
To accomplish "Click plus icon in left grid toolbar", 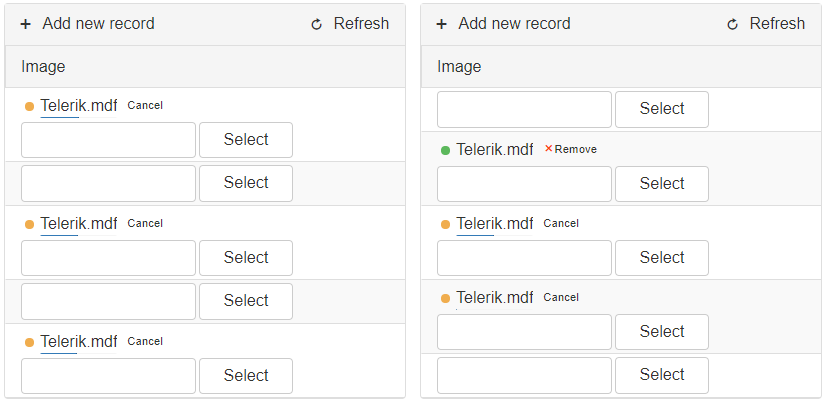I will click(x=26, y=24).
